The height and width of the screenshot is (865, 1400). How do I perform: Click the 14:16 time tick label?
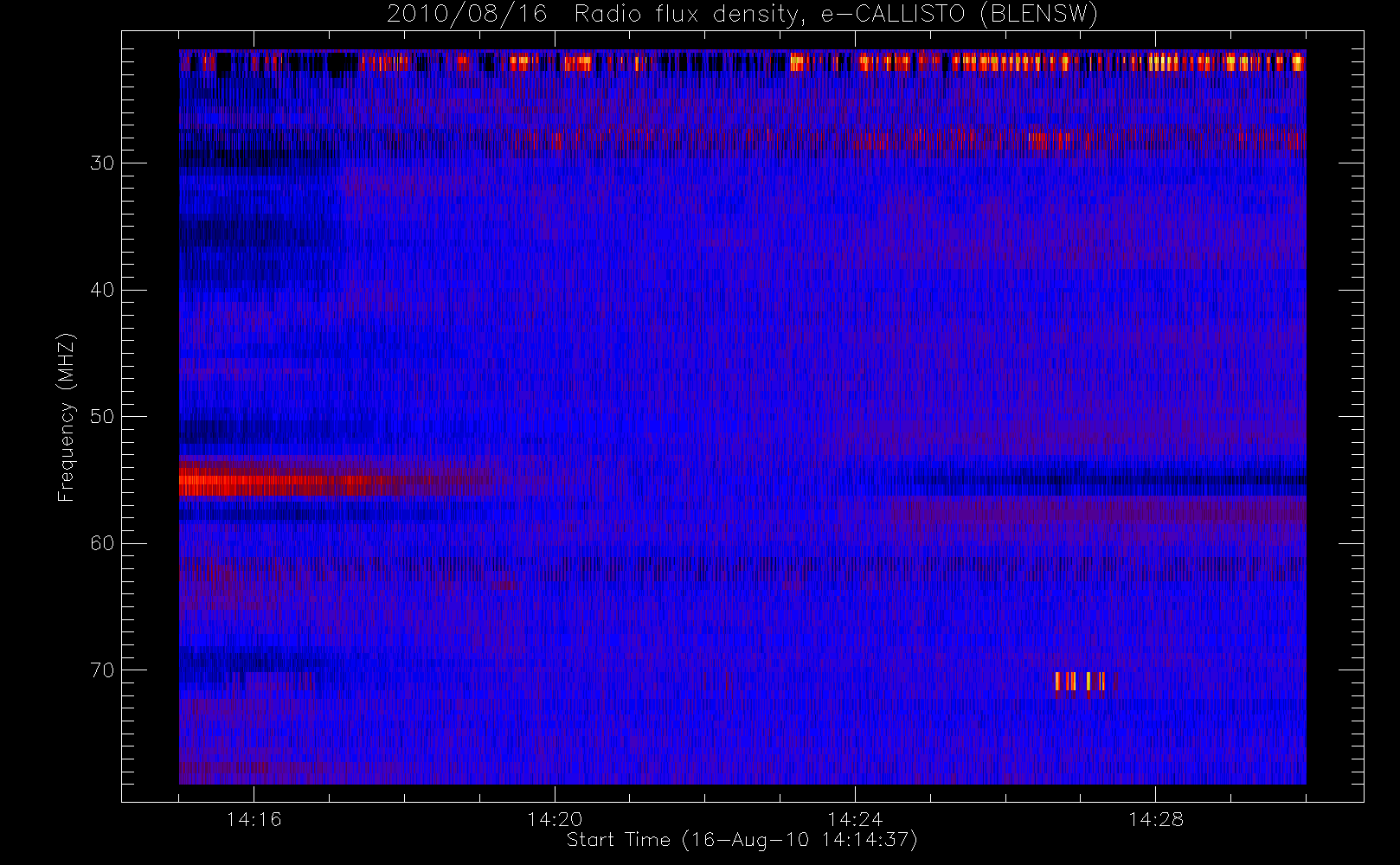254,819
